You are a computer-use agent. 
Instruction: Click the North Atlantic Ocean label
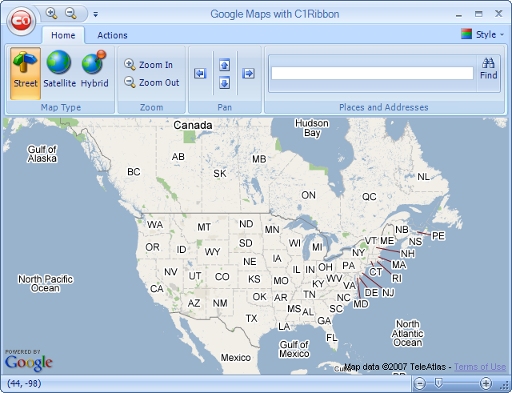(407, 333)
